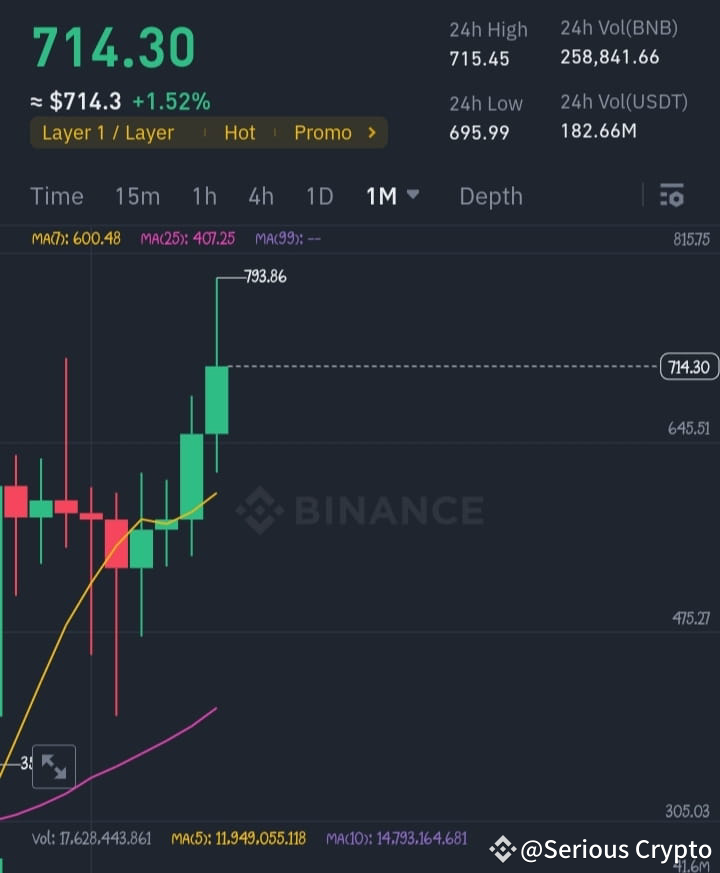
Task: Select the Time timeframe option
Action: coord(57,196)
